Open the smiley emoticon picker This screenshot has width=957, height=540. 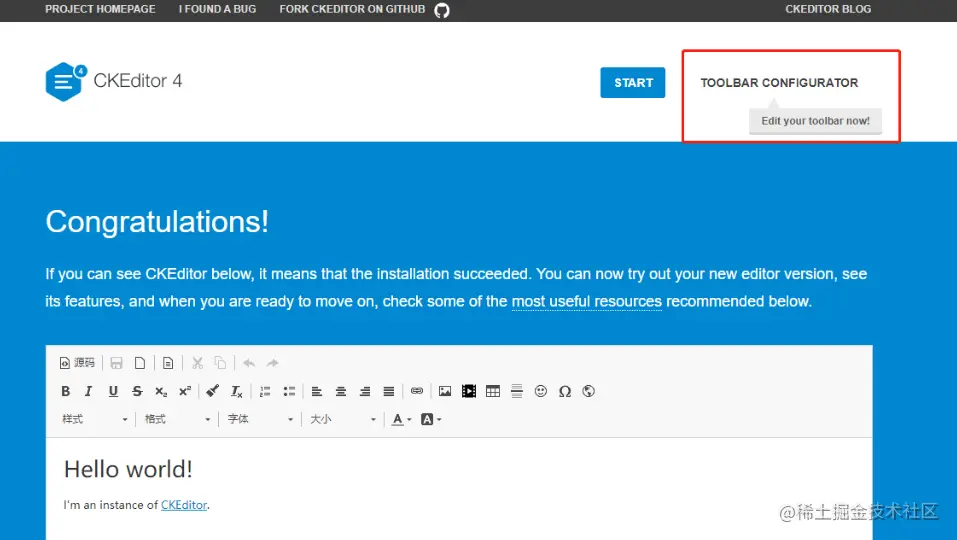(x=541, y=391)
